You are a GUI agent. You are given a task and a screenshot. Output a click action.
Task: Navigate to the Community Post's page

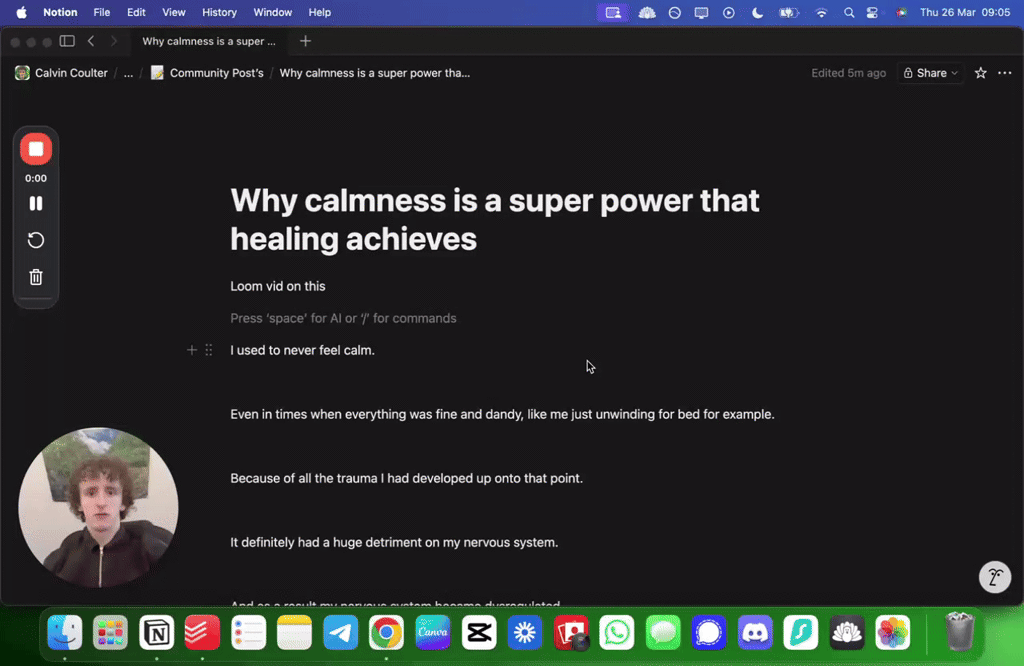click(x=215, y=72)
